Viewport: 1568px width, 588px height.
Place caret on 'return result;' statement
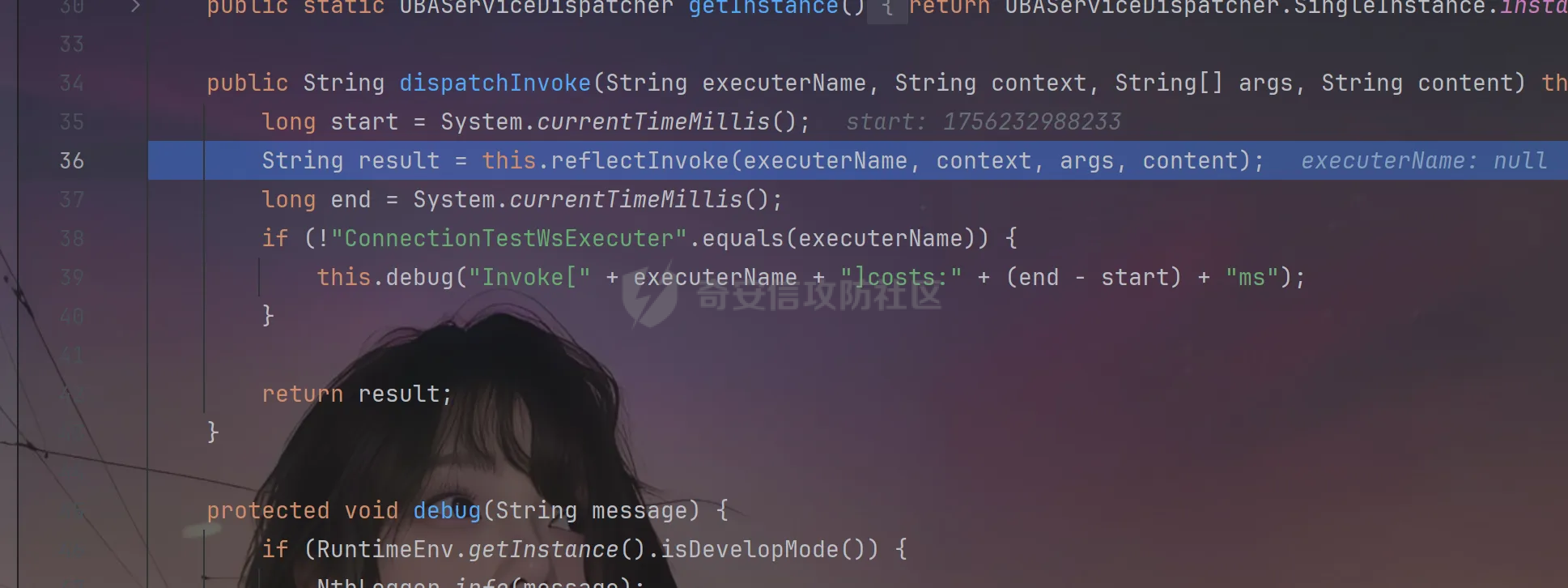coord(356,394)
